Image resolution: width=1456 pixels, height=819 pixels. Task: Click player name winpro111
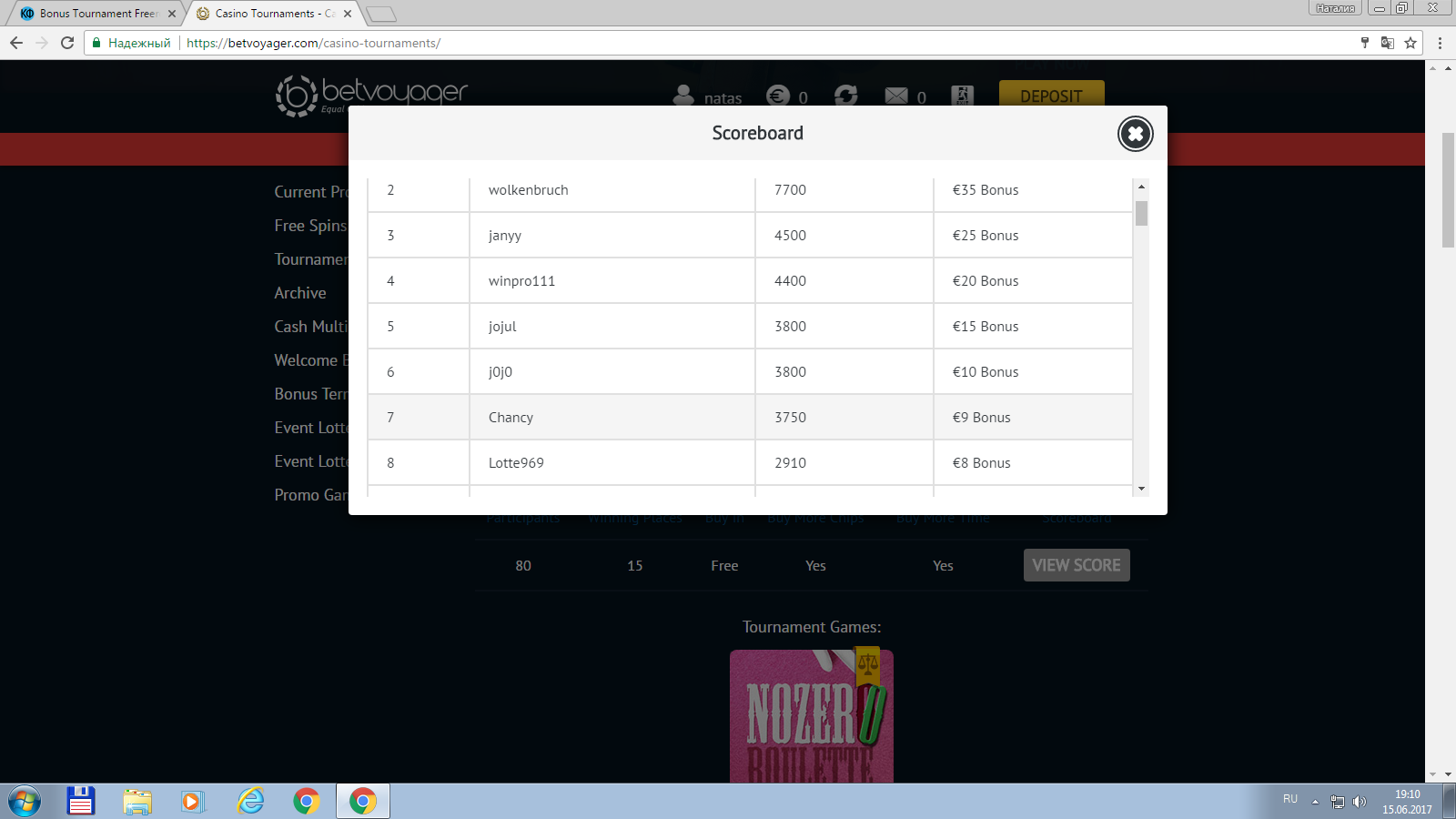521,281
